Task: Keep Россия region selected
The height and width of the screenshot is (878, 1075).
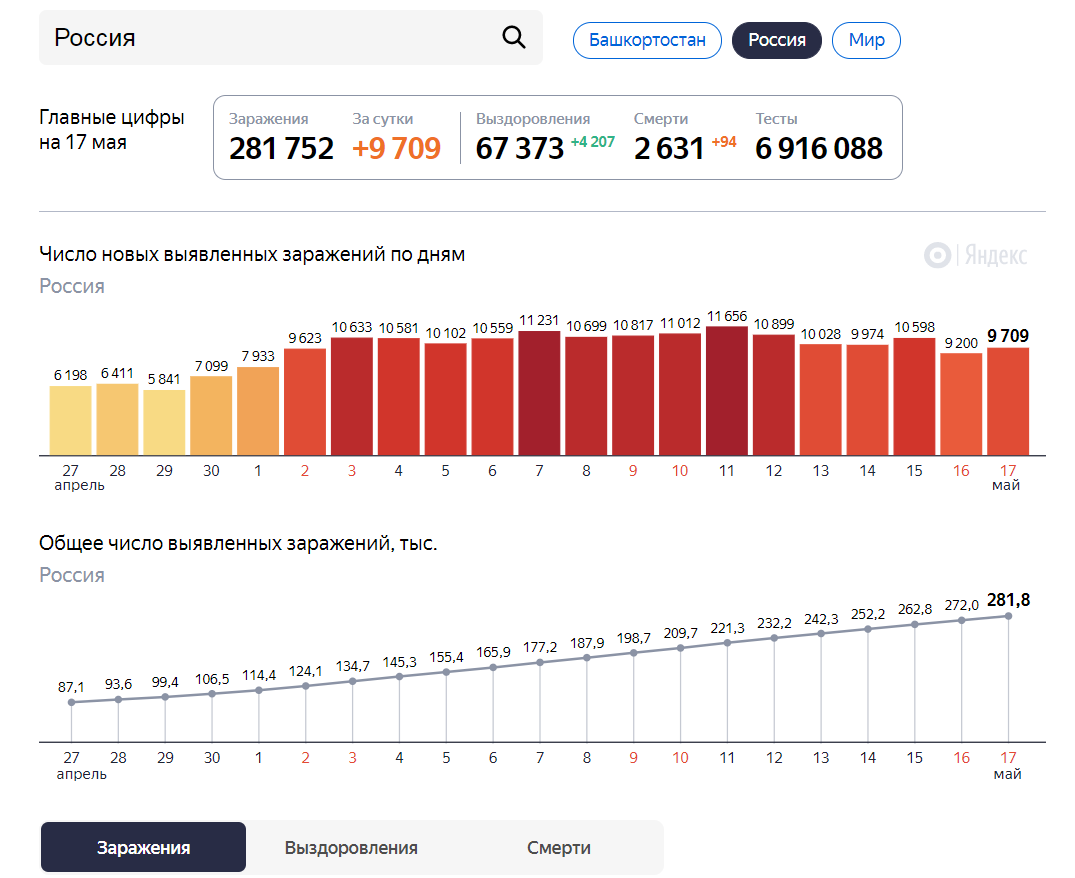Action: click(x=777, y=40)
